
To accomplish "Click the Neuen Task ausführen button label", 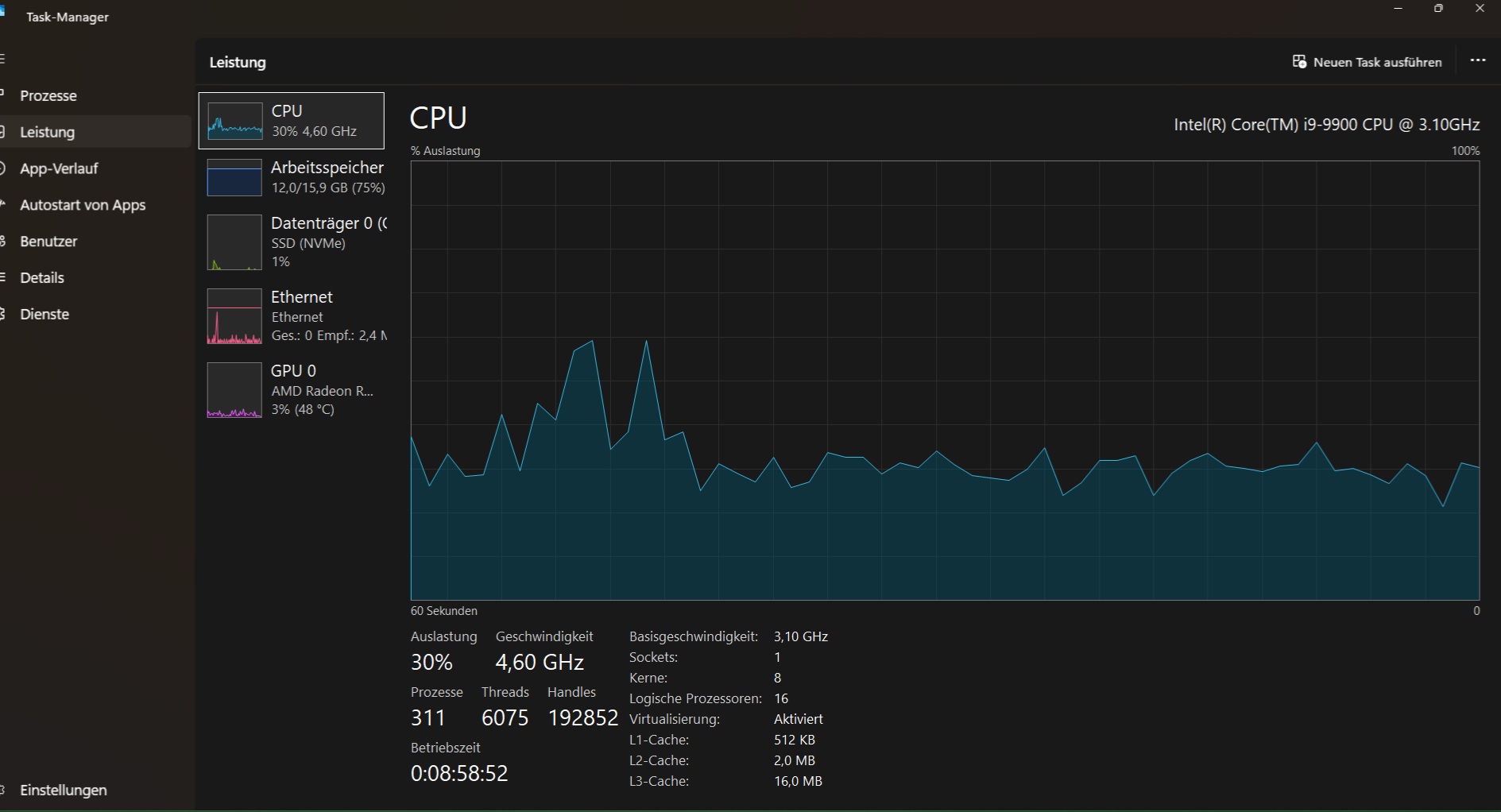I will click(1377, 62).
